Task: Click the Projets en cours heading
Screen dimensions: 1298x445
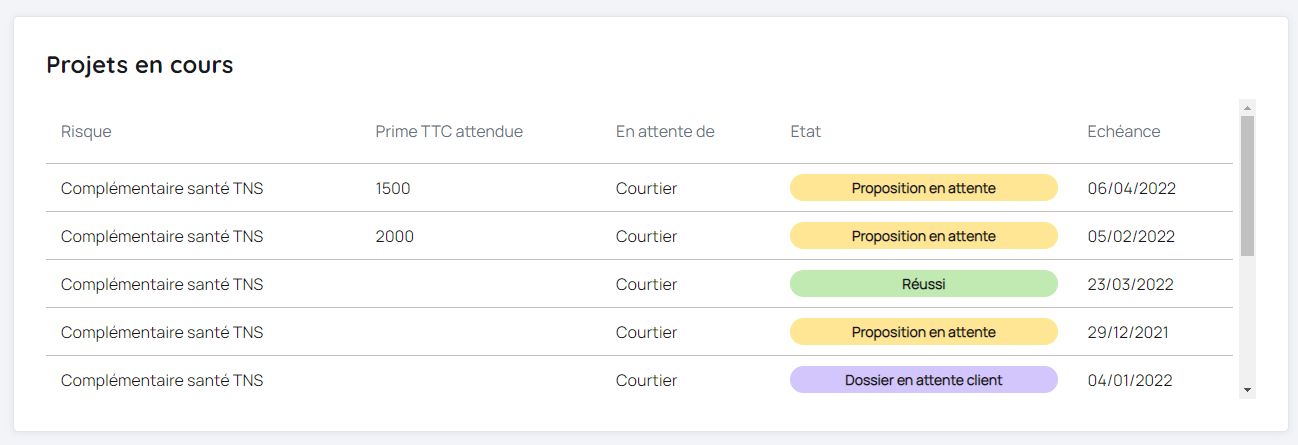Action: 140,65
